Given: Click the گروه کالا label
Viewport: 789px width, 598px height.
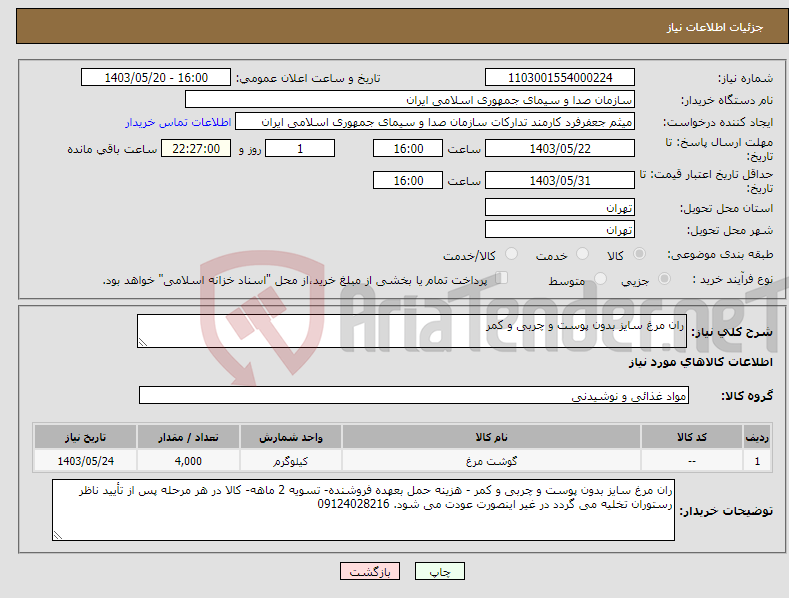Looking at the screenshot, I should coord(747,396).
